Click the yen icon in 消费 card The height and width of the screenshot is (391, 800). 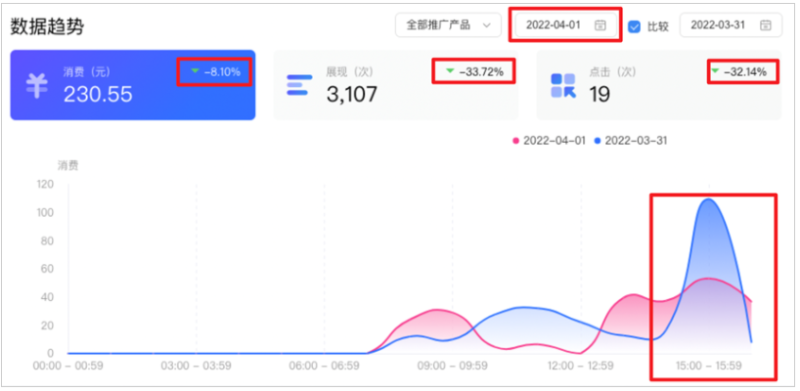tap(37, 86)
